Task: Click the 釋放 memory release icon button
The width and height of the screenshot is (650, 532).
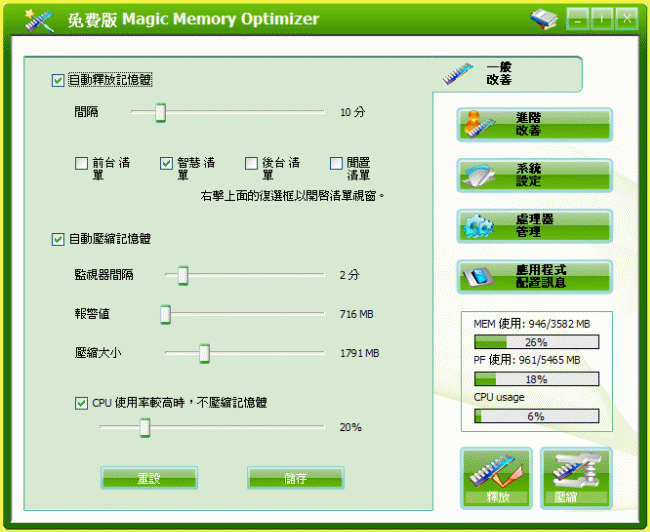Action: point(496,478)
